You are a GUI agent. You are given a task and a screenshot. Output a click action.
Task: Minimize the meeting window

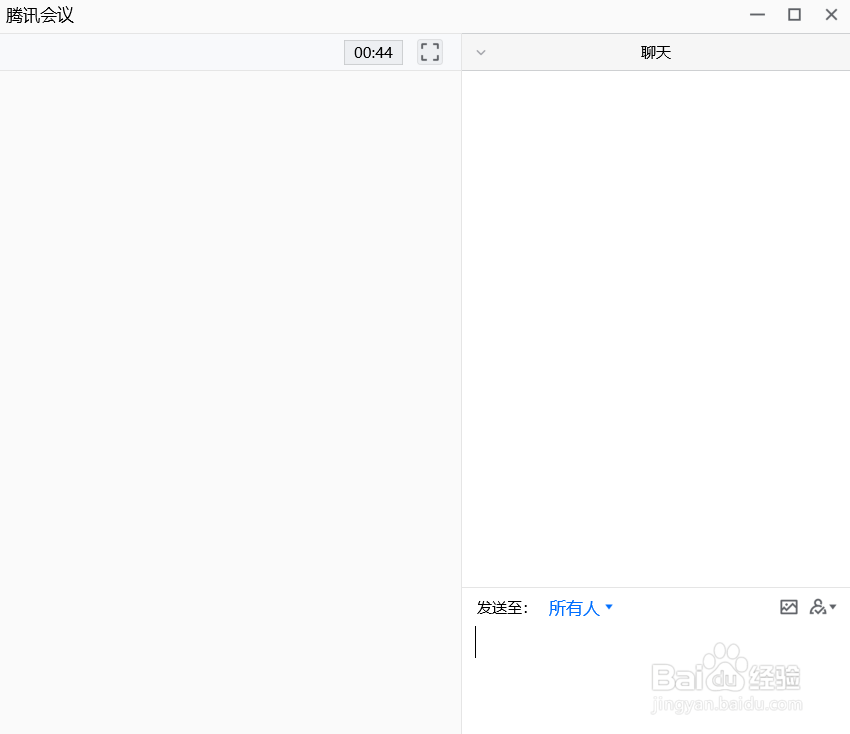[757, 14]
